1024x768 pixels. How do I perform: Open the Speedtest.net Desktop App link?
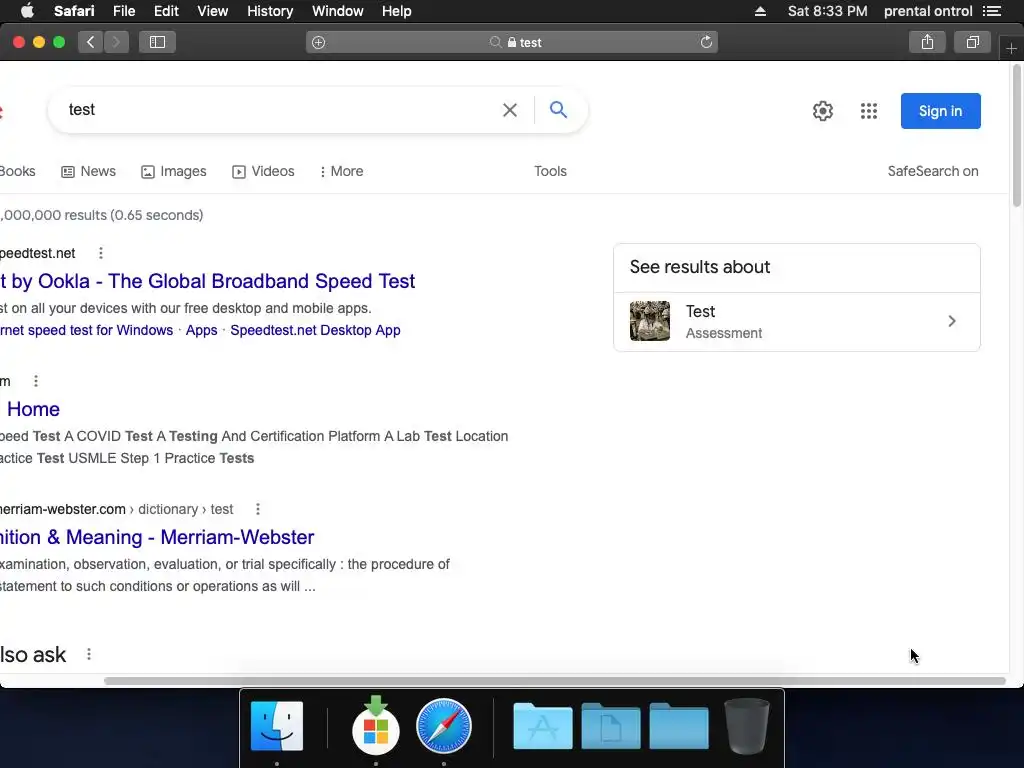coord(315,330)
